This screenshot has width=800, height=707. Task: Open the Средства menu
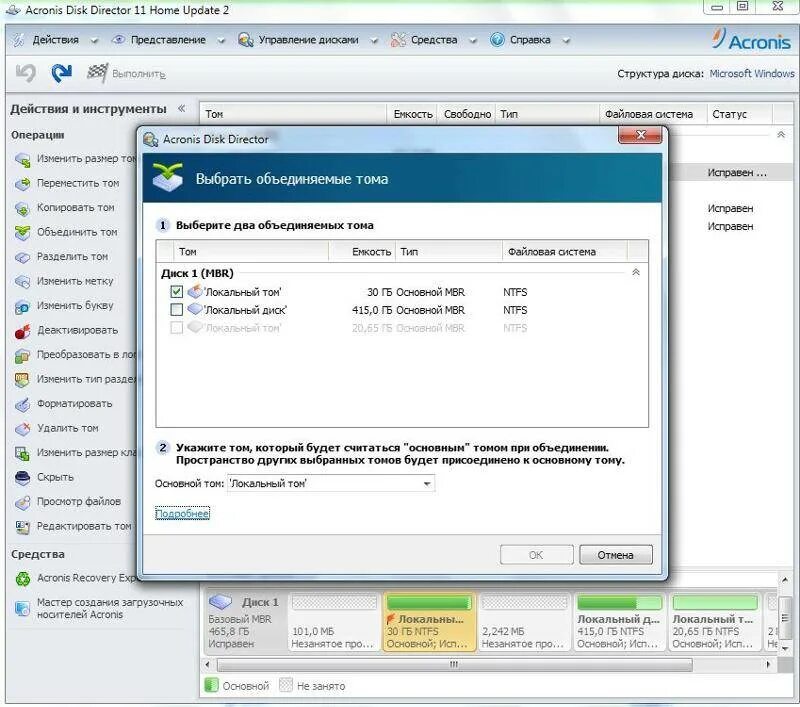pos(434,40)
